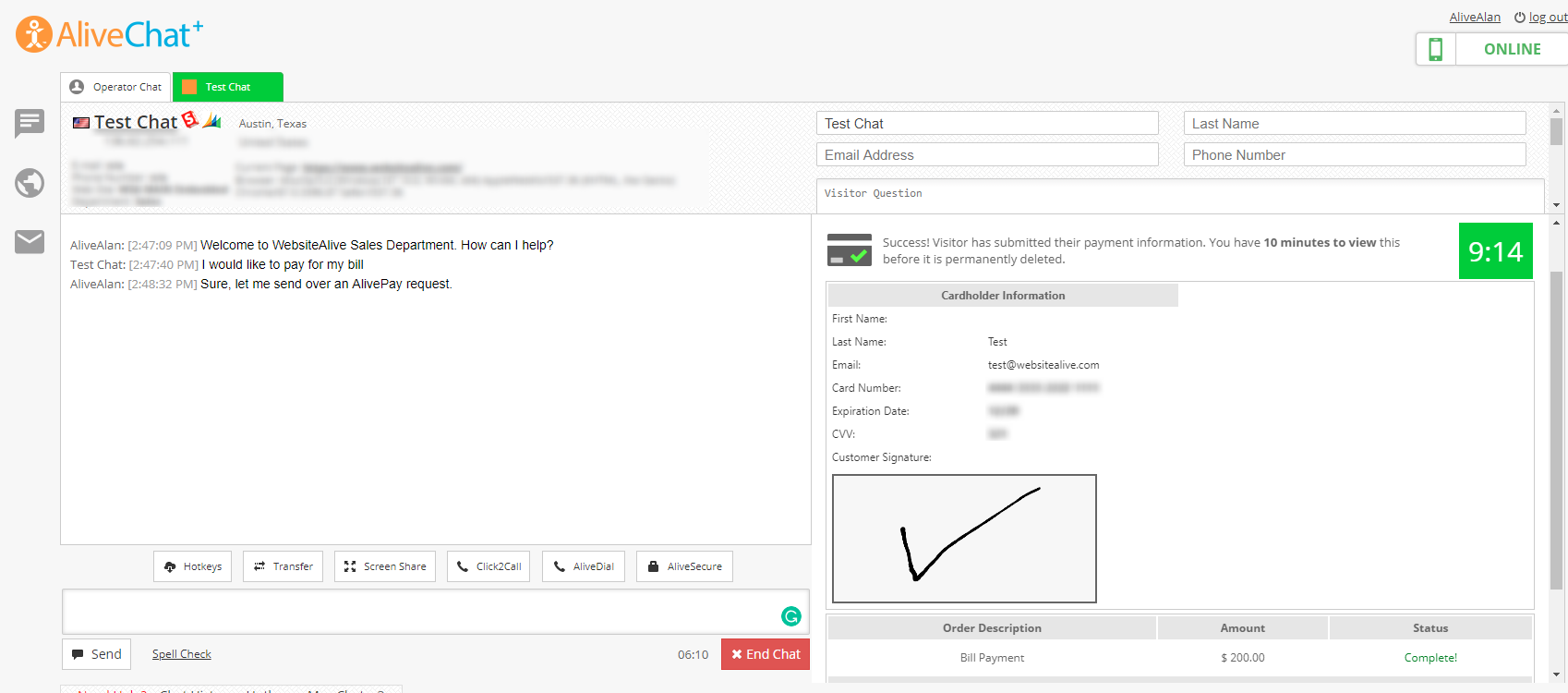Switch to the Operator Chat tab
This screenshot has height=693, width=1568.
[115, 87]
